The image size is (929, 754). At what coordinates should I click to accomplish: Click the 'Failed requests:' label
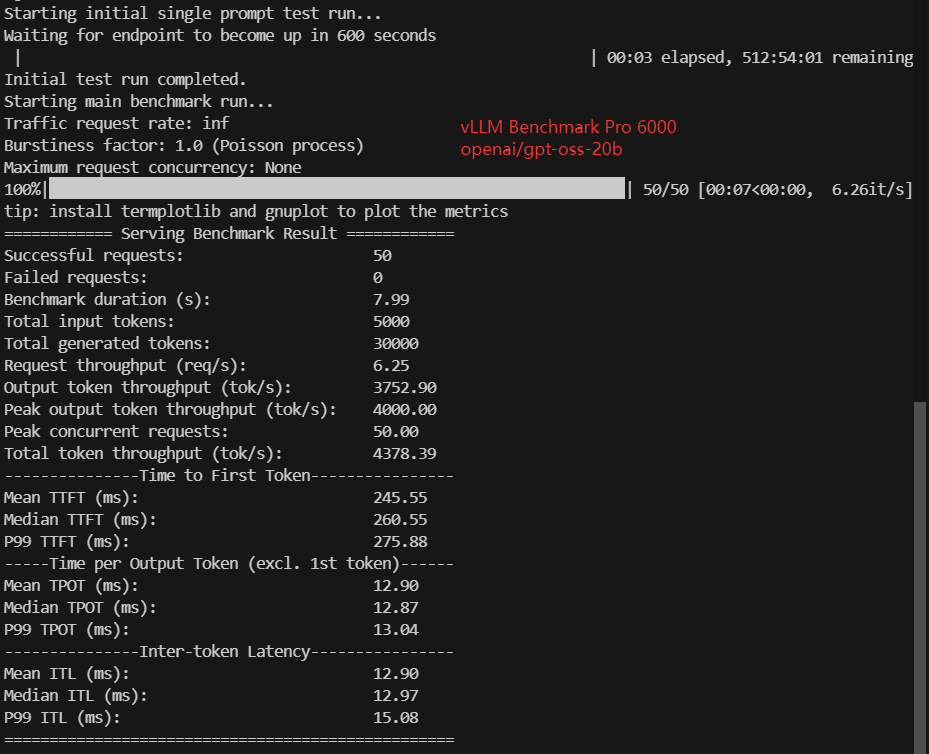[75, 277]
